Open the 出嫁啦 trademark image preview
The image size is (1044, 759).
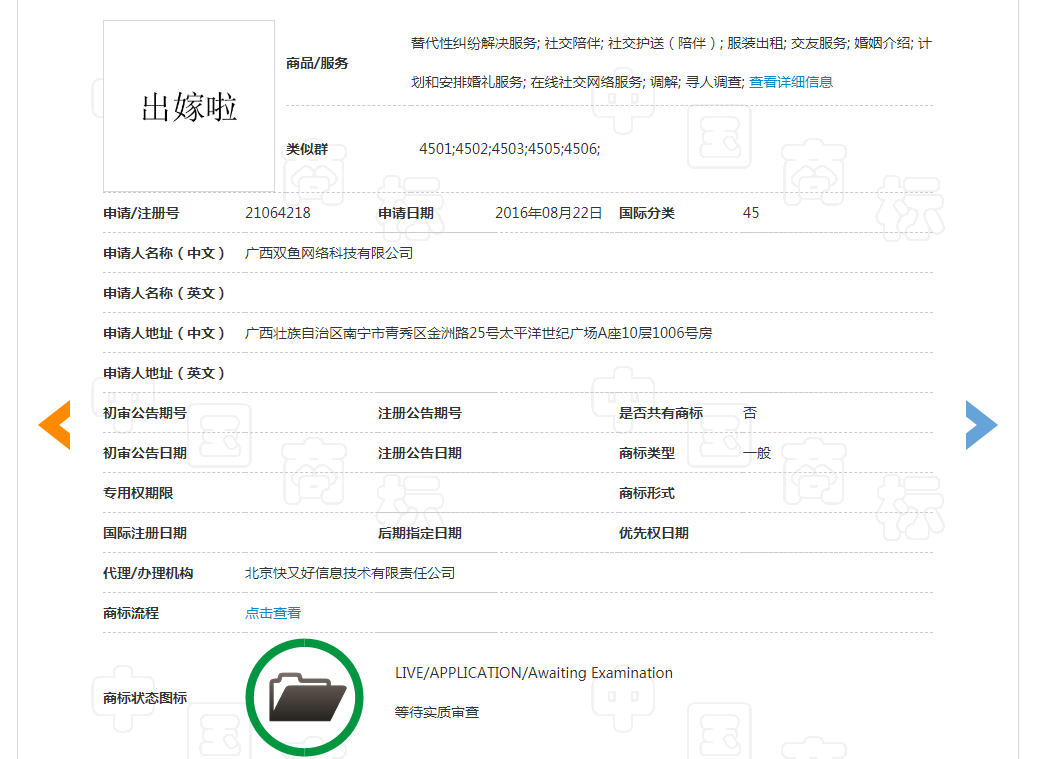pyautogui.click(x=188, y=105)
